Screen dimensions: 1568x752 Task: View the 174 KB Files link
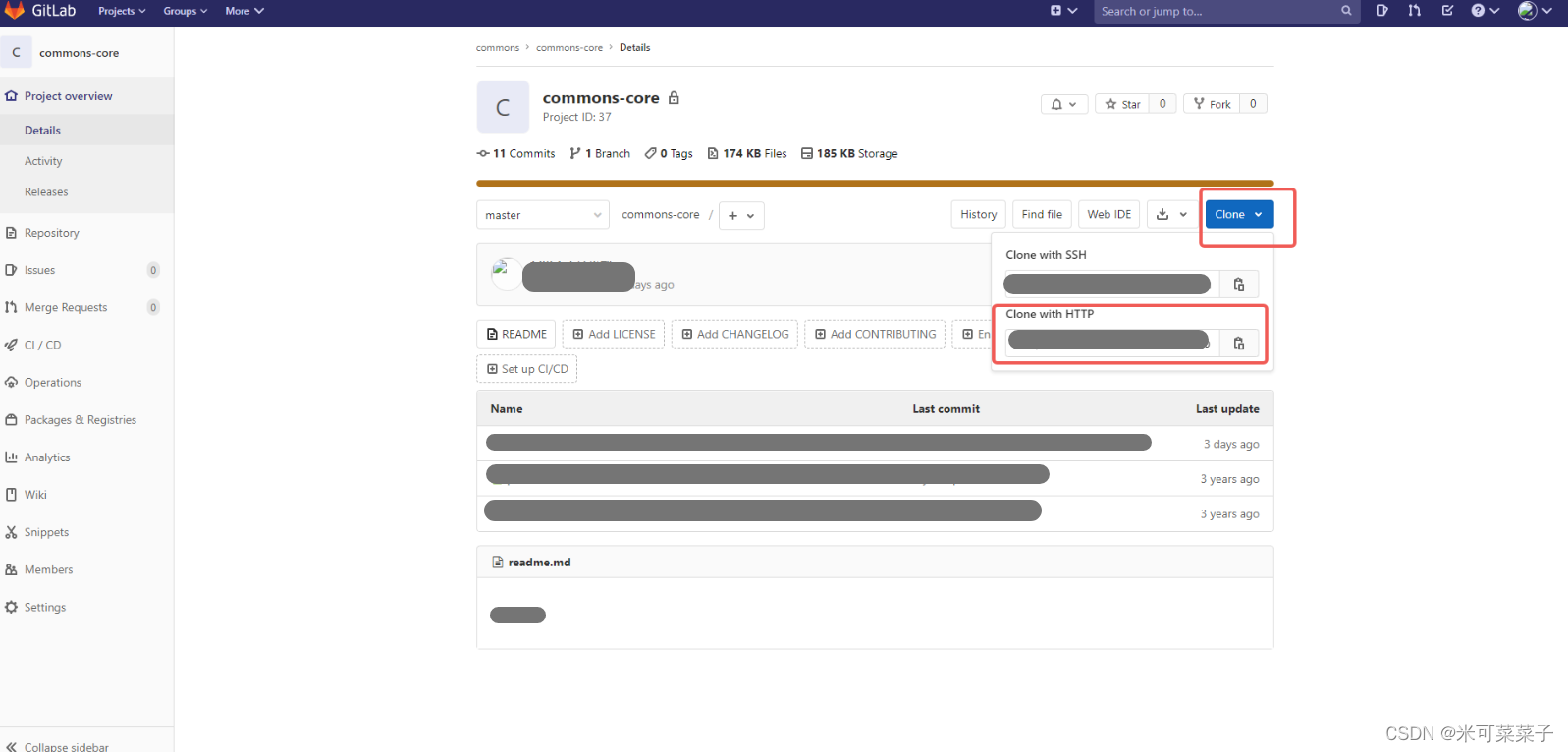coord(747,153)
